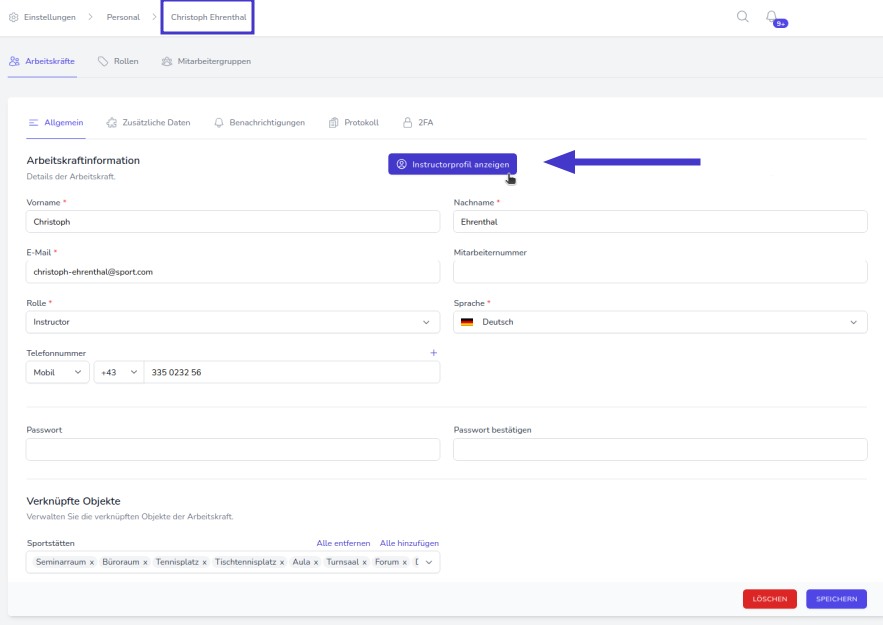This screenshot has height=625, width=883.
Task: Open Protokoll tab
Action: (x=354, y=123)
